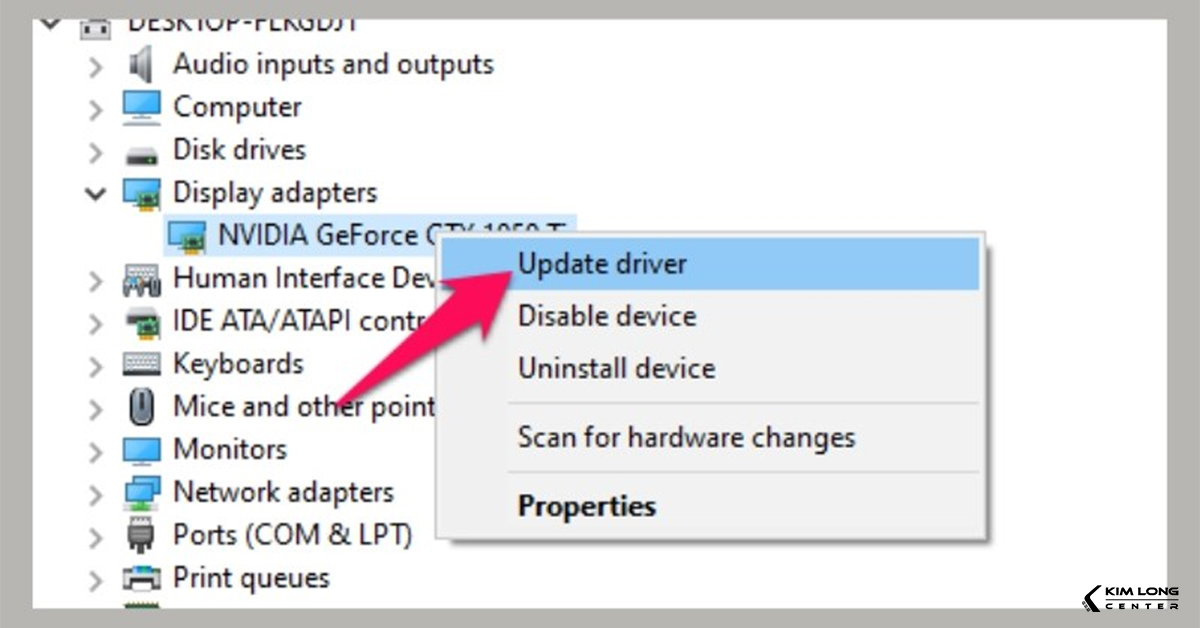The height and width of the screenshot is (628, 1200).
Task: Click the Audio inputs and outputs speaker icon
Action: tap(141, 65)
